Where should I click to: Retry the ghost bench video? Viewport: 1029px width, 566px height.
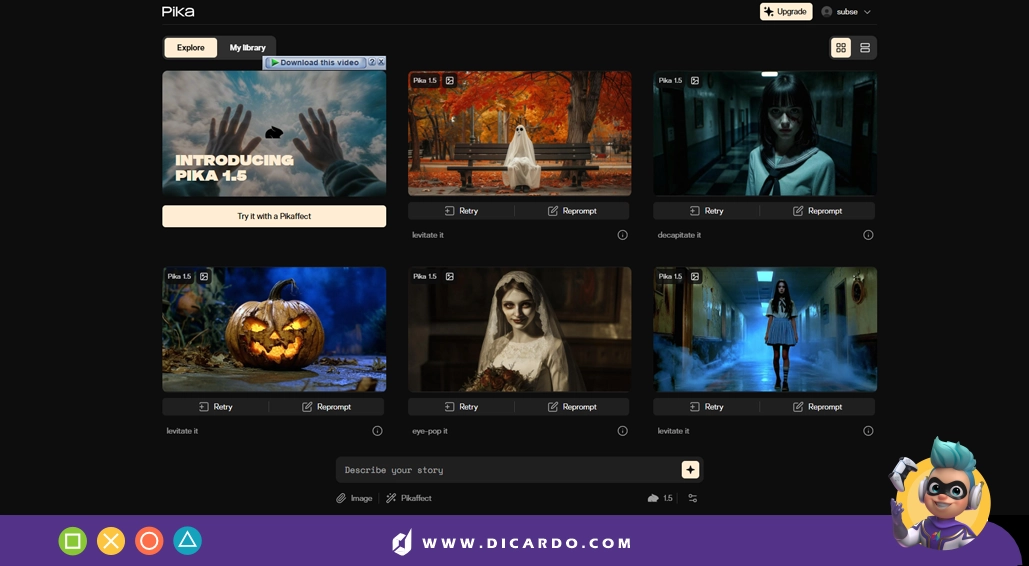coord(461,211)
